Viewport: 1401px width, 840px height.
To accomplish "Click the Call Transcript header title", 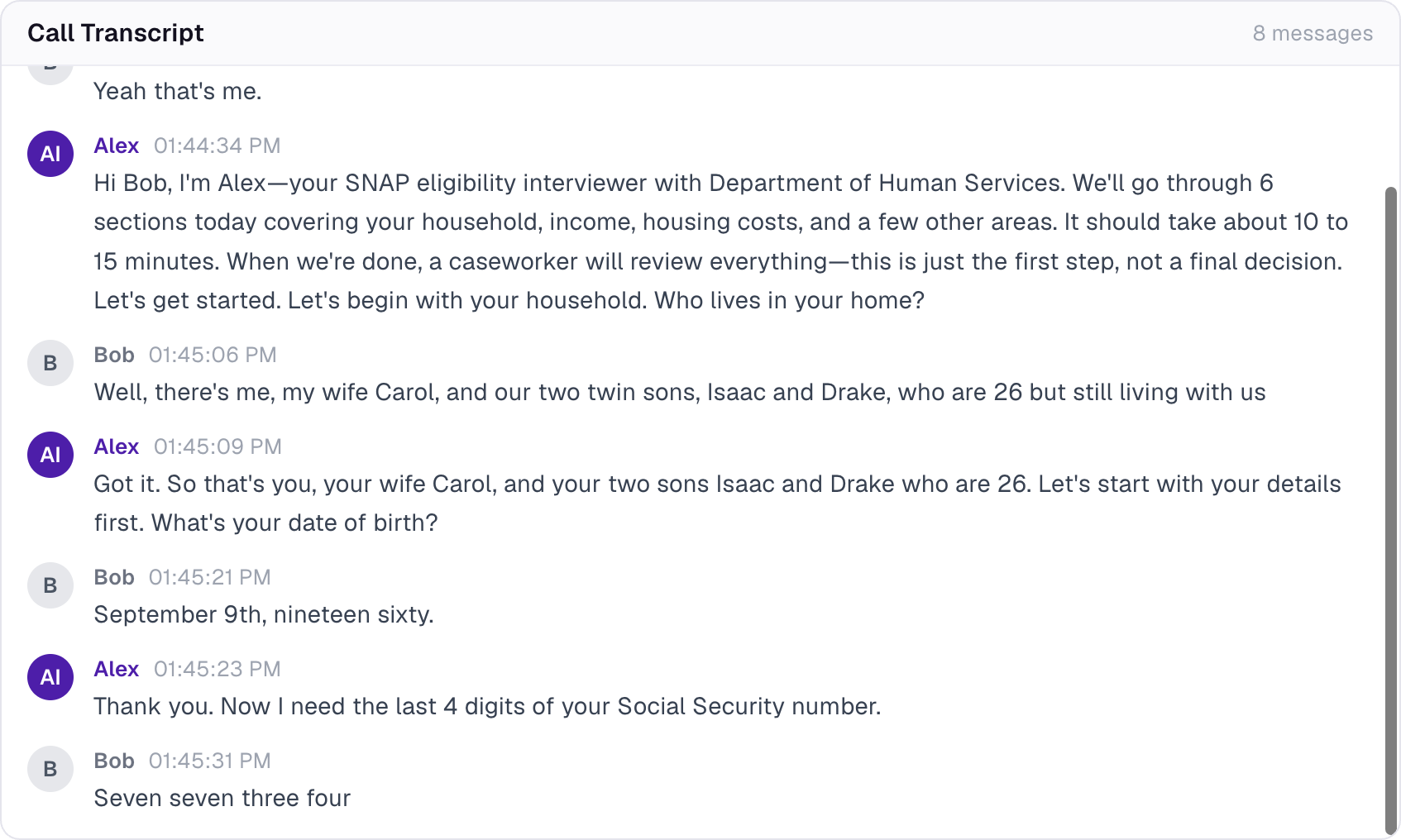I will point(116,33).
